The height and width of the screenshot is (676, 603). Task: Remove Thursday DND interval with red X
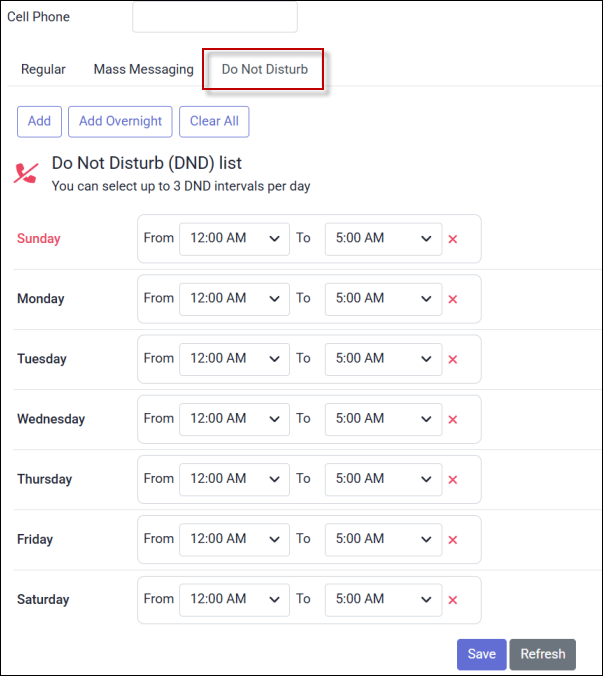point(453,480)
